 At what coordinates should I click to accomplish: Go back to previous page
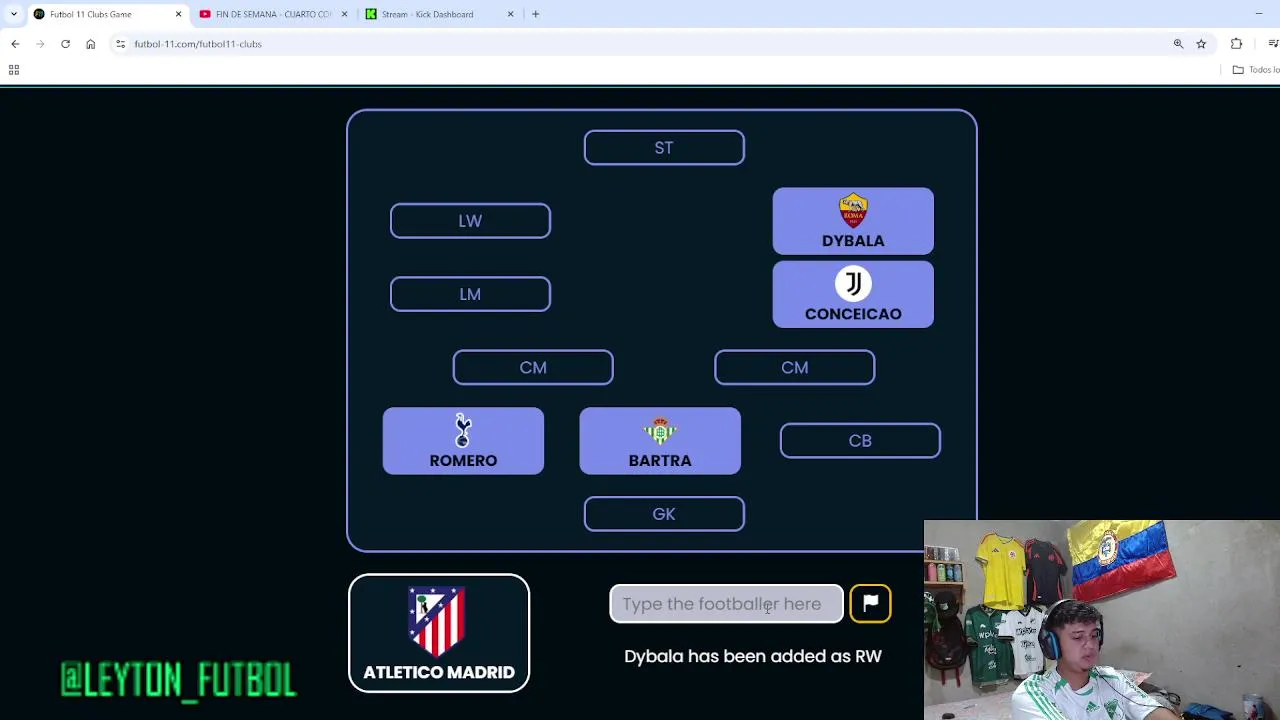[15, 44]
